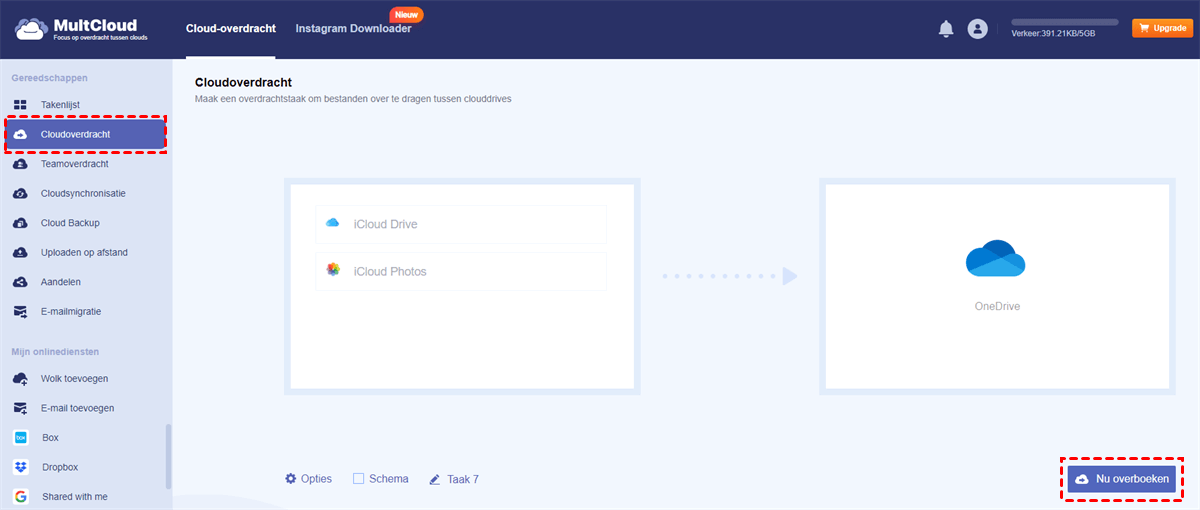Open the notifications bell

[x=946, y=29]
